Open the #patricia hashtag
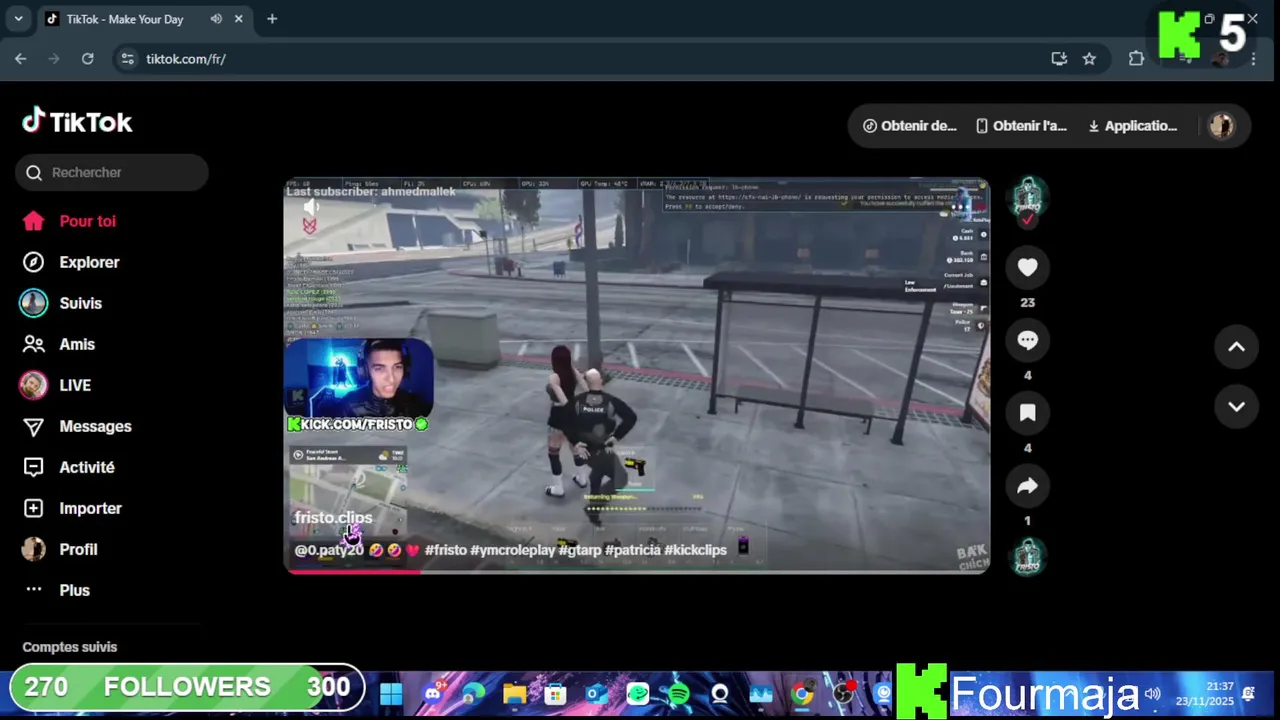Viewport: 1280px width, 720px height. pyautogui.click(x=633, y=550)
